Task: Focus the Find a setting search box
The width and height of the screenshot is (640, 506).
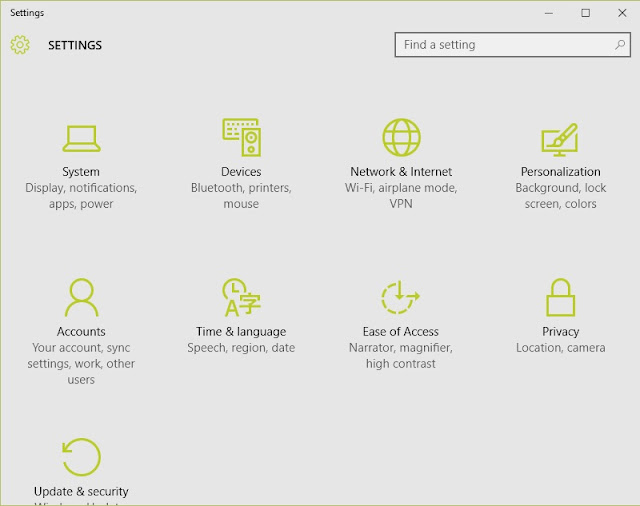Action: coord(513,44)
